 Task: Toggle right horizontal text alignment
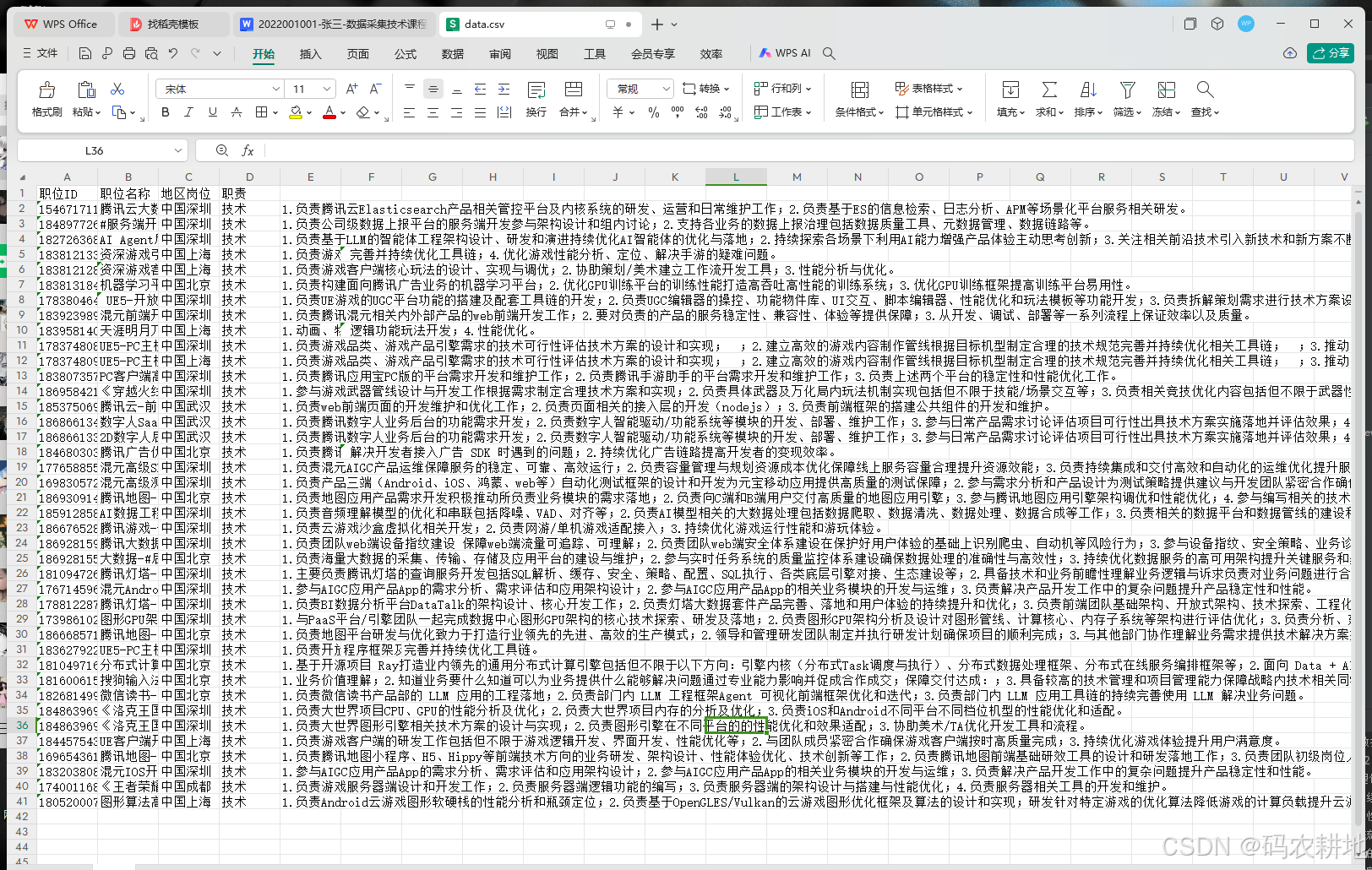(x=457, y=112)
